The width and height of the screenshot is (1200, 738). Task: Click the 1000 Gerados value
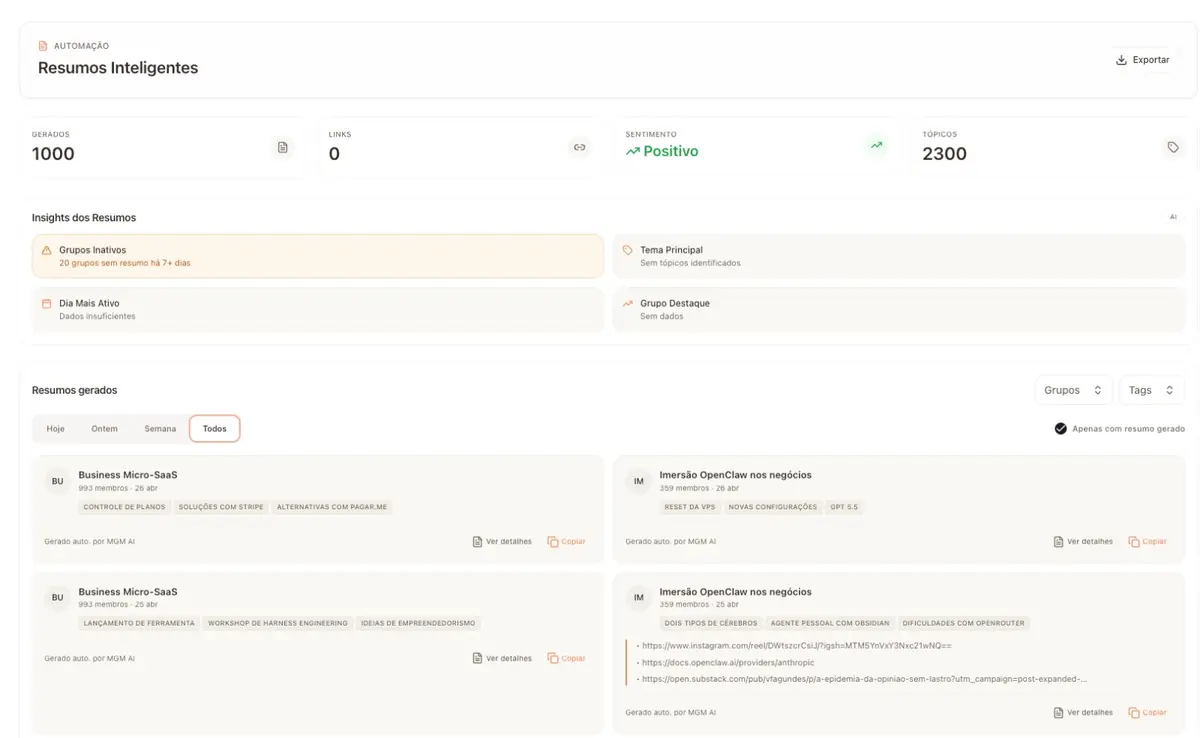coord(53,154)
